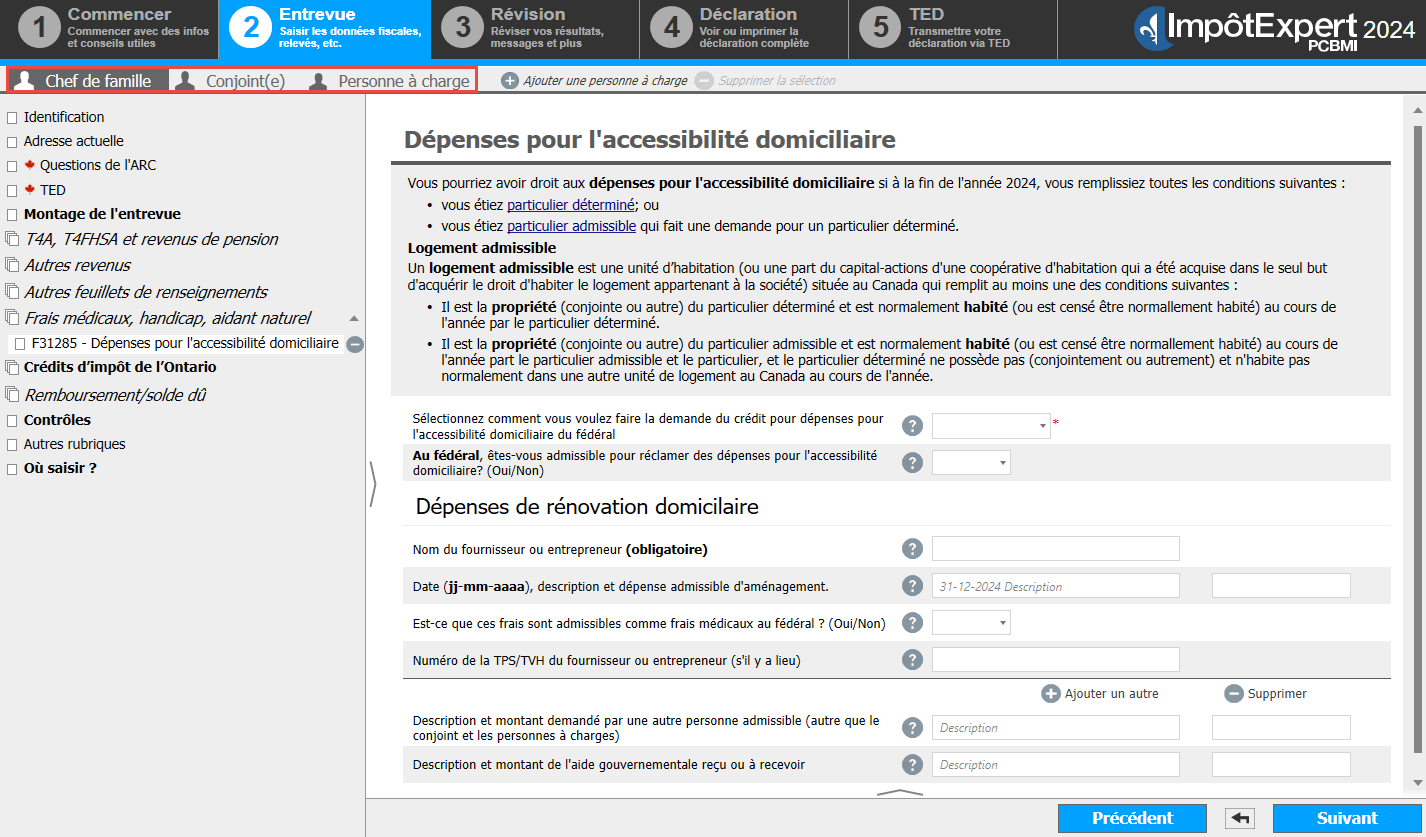
Task: Click the government assistance amount field
Action: (x=1281, y=765)
